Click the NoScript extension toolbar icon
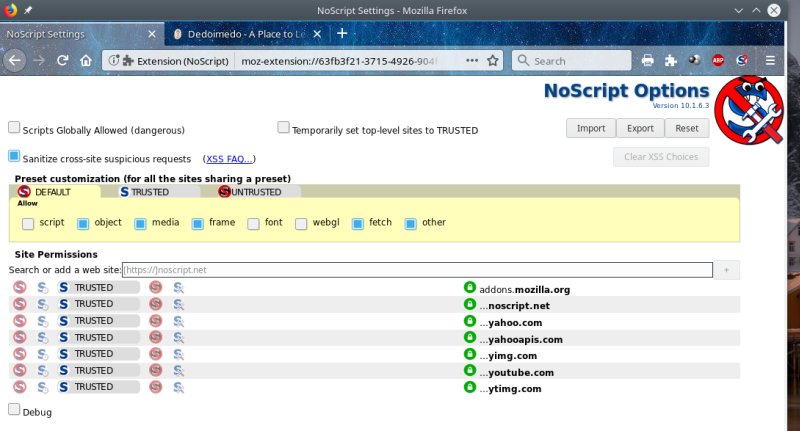800x431 pixels. 743,60
